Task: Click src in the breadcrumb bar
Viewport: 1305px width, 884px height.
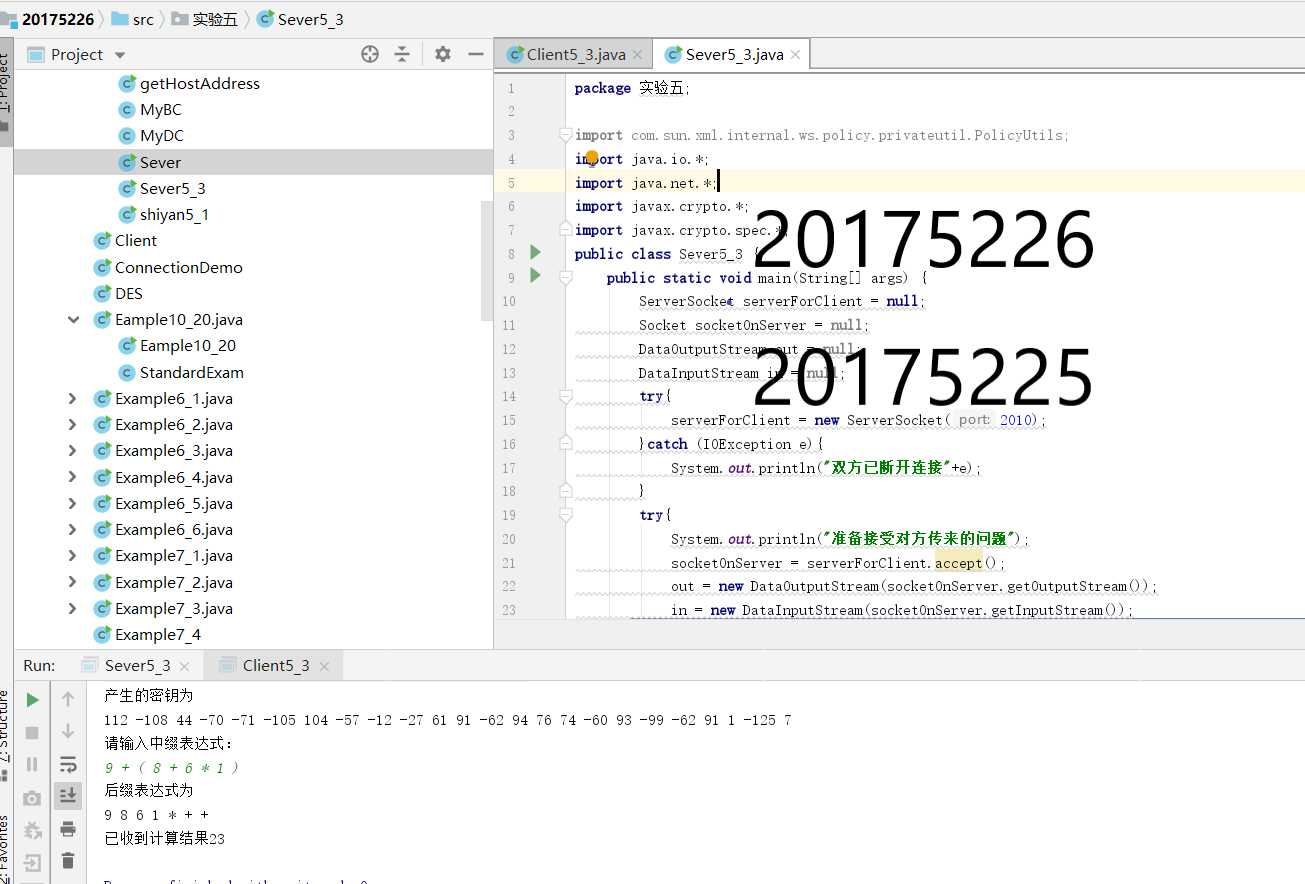Action: (133, 19)
